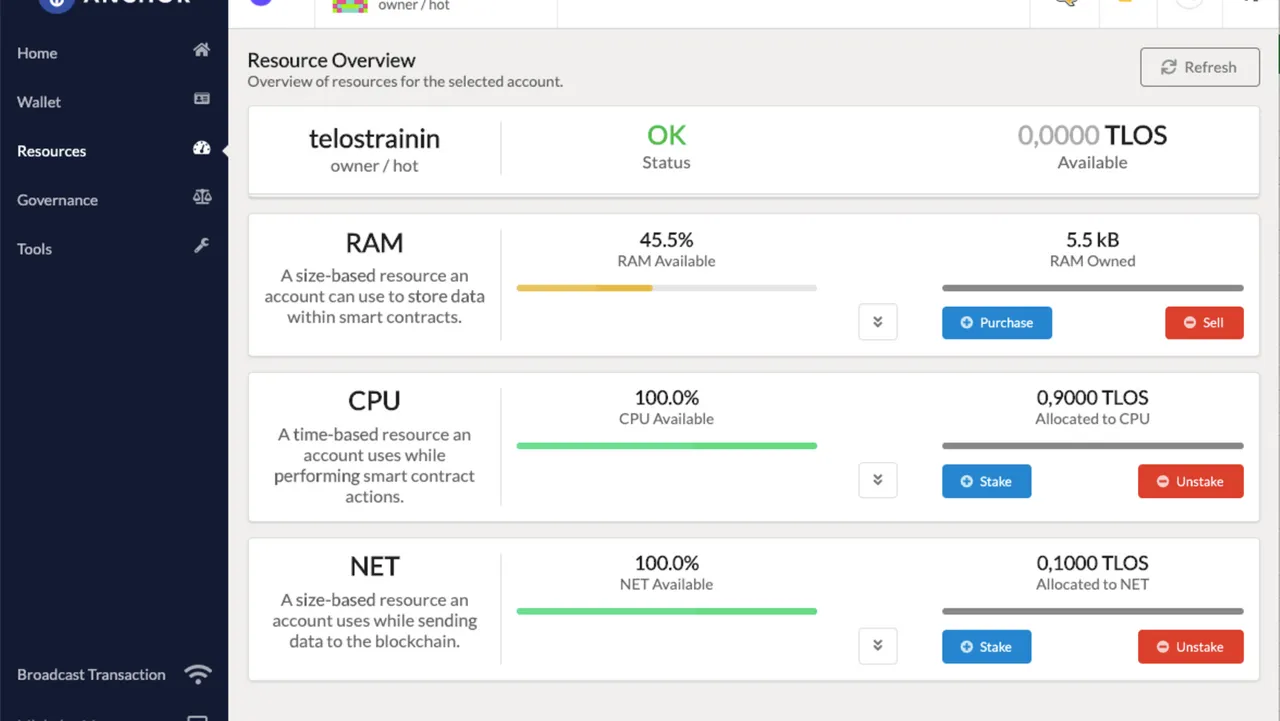Click the 0,9000 TLOS CPU allocation

tap(1092, 398)
